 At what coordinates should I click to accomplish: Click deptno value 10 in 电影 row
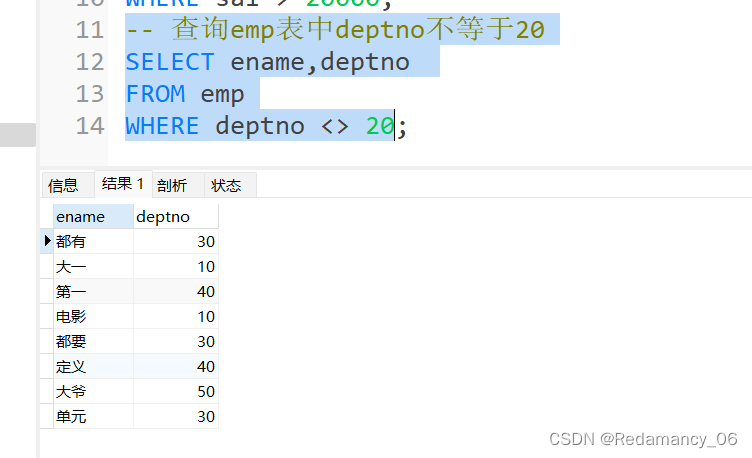pyautogui.click(x=176, y=316)
